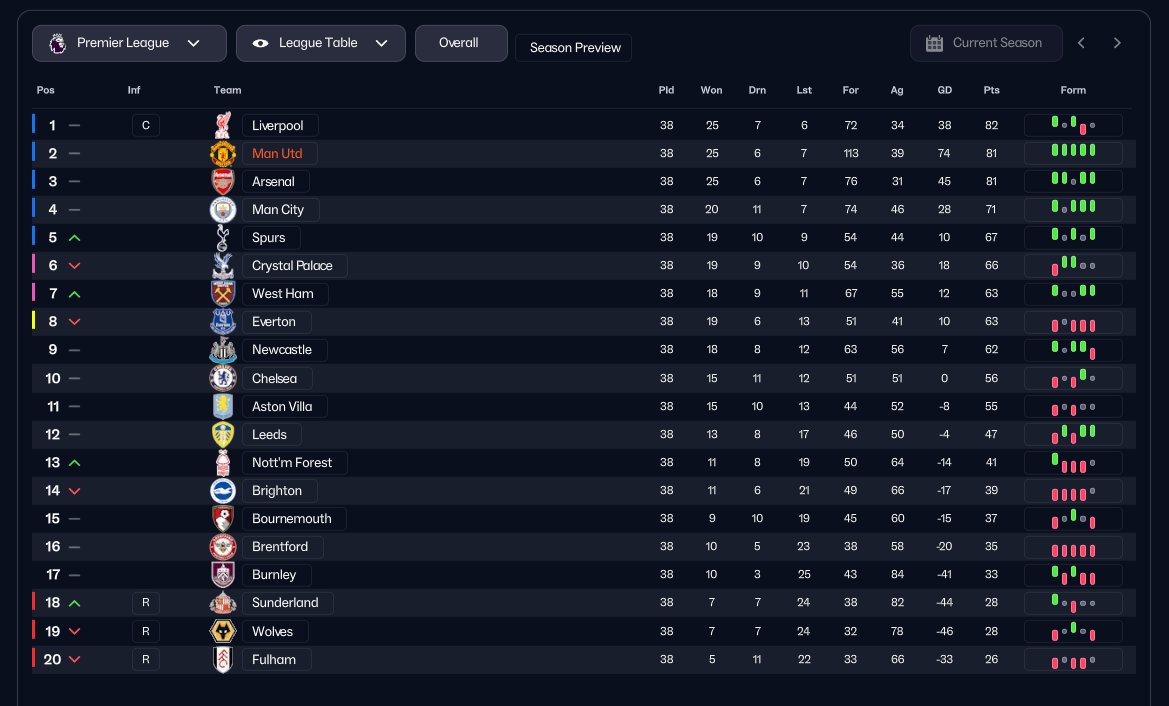Go to the next season arrow

pos(1117,43)
